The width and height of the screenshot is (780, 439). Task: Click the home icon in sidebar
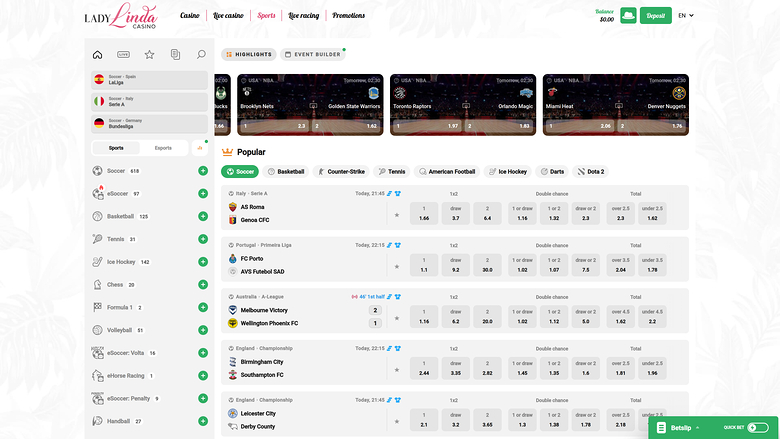click(x=97, y=55)
